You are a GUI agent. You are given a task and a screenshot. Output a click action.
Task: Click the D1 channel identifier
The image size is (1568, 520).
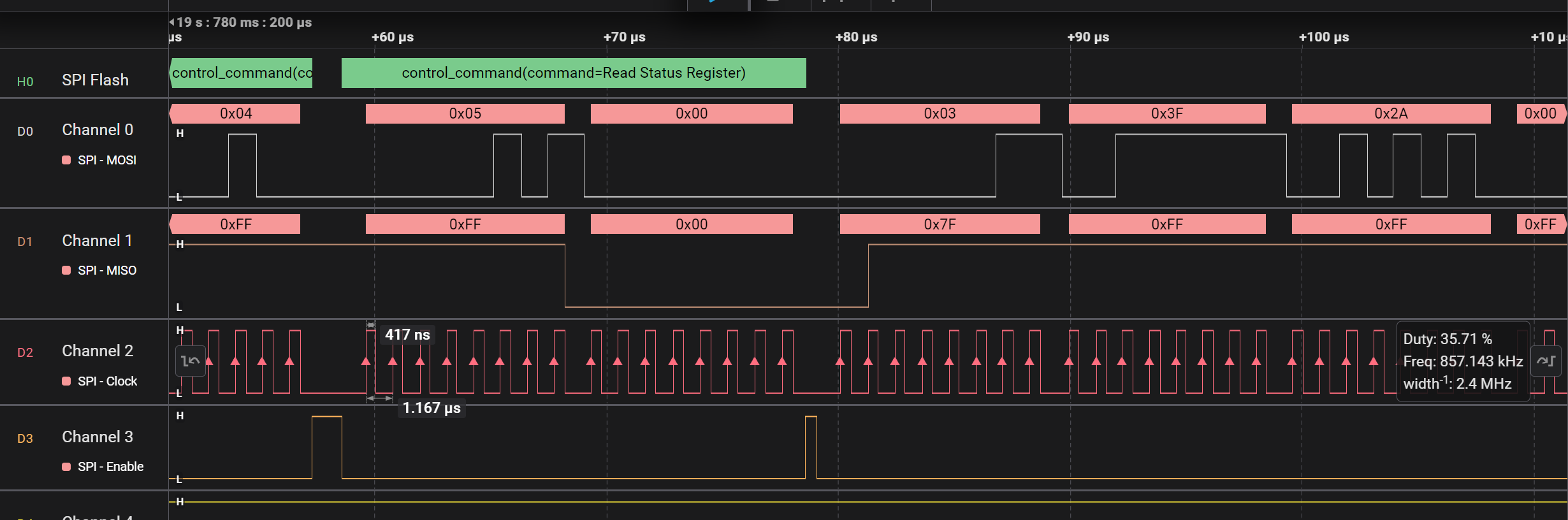tap(25, 242)
